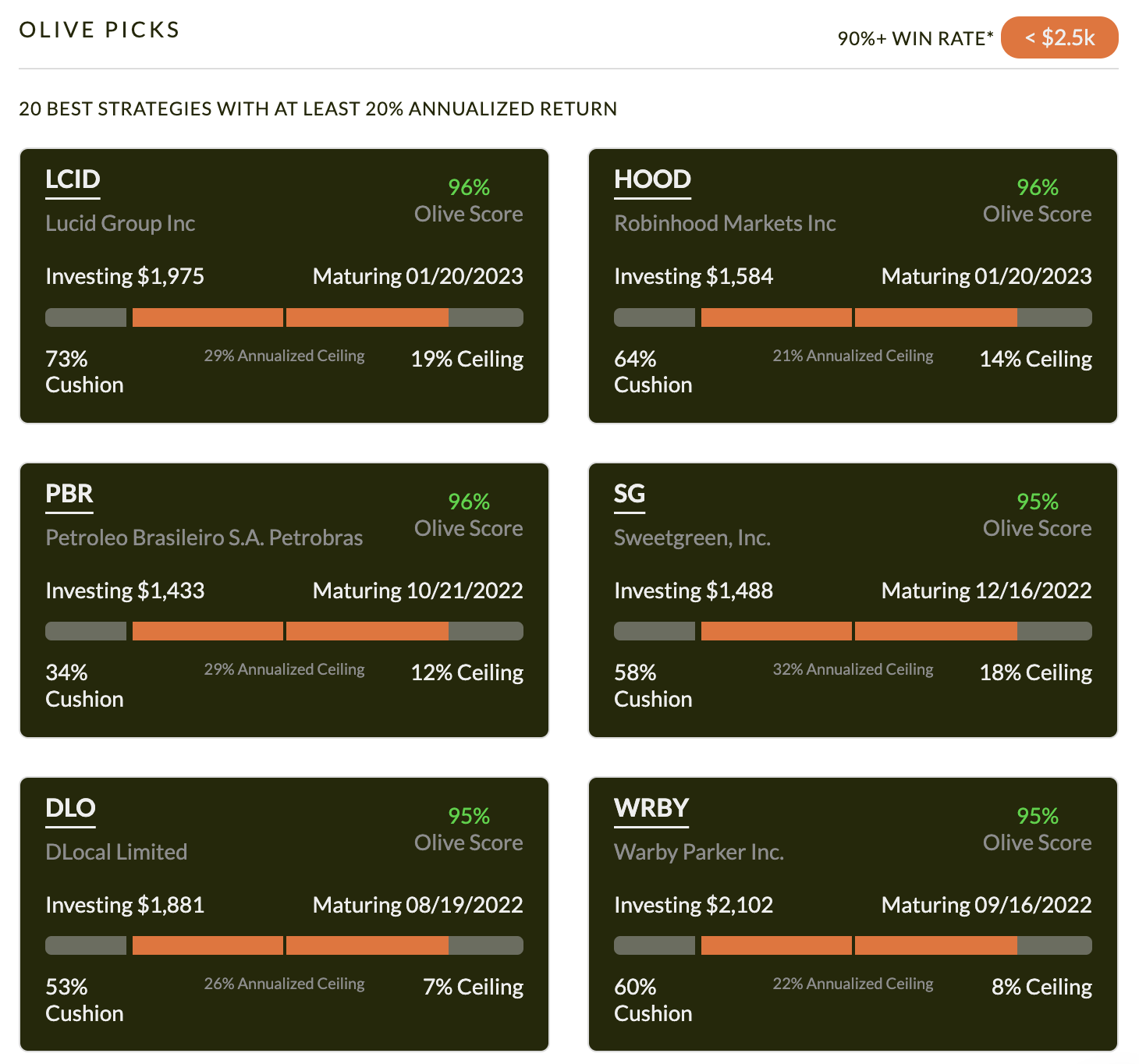The width and height of the screenshot is (1139, 1064).
Task: Click the Petroleo Brasileiro S.A. Petrobras name
Action: click(204, 538)
